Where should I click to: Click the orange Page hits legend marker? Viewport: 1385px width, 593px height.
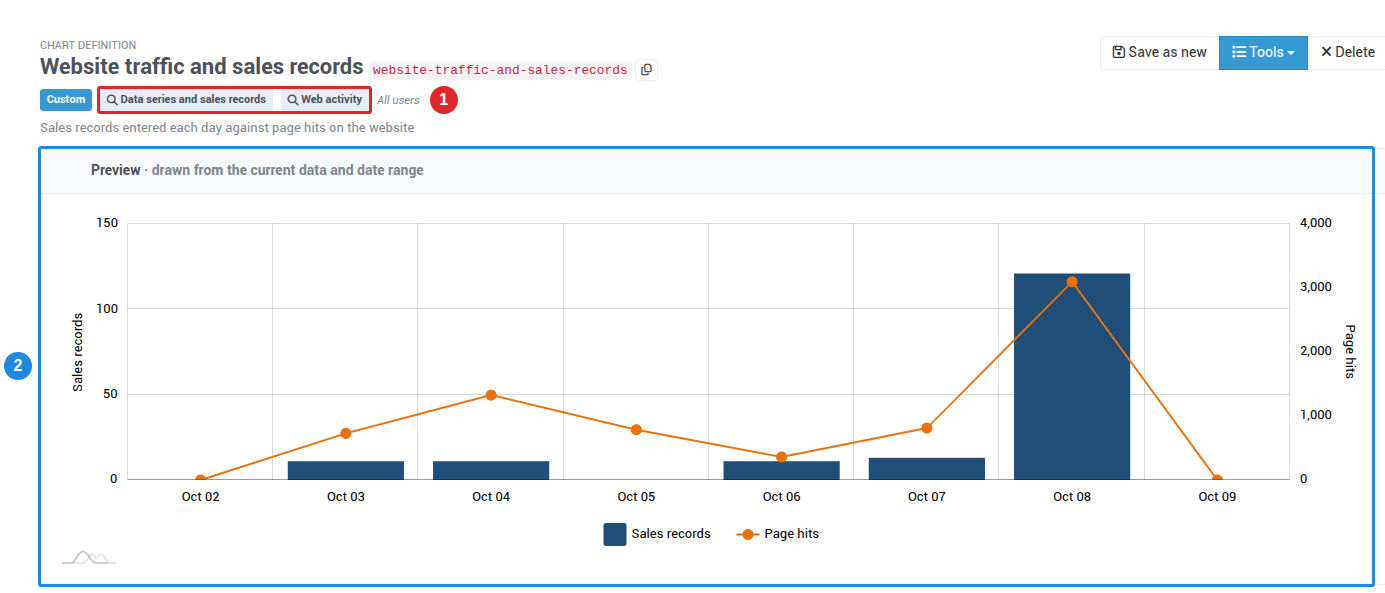tap(747, 534)
